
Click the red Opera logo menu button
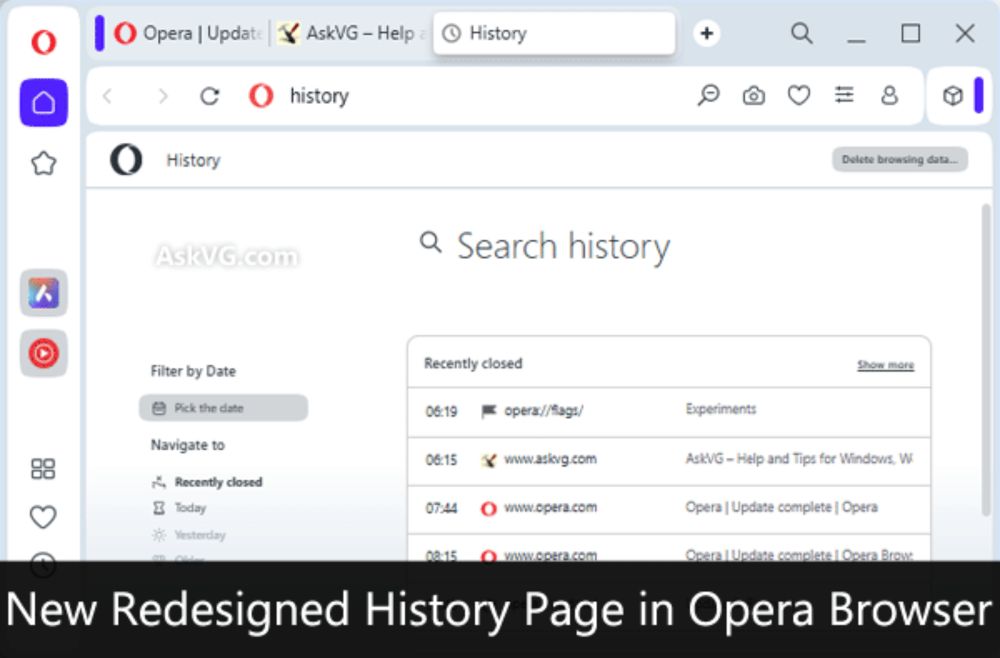click(43, 42)
